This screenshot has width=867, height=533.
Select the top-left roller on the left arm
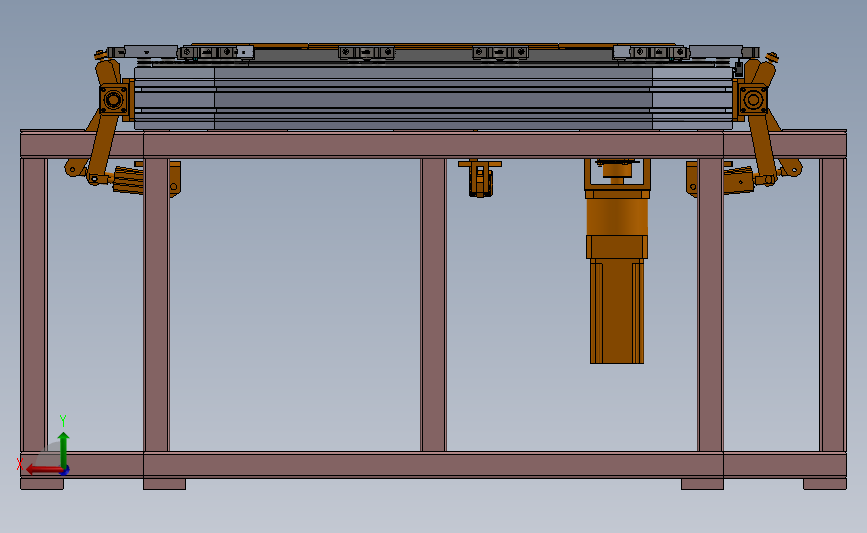tap(100, 55)
